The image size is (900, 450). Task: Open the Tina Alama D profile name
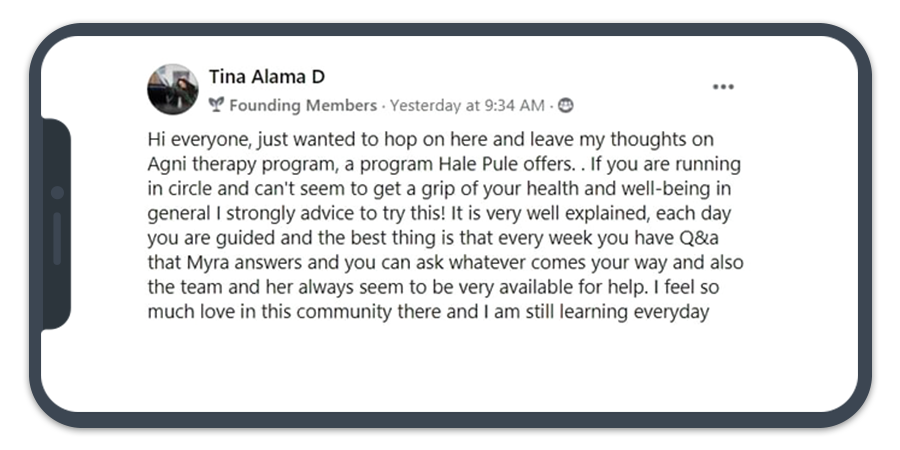click(x=267, y=77)
